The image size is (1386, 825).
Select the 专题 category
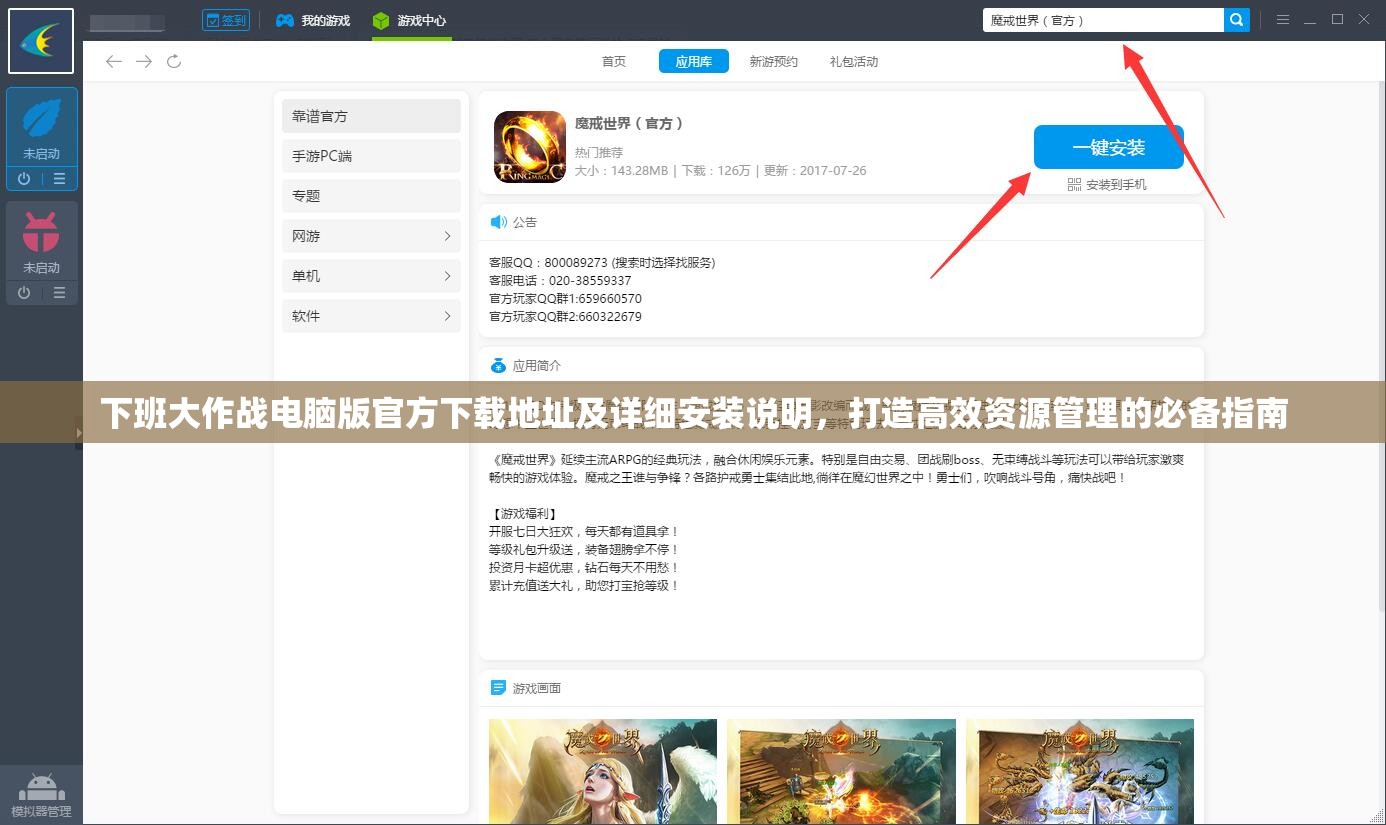pyautogui.click(x=371, y=196)
